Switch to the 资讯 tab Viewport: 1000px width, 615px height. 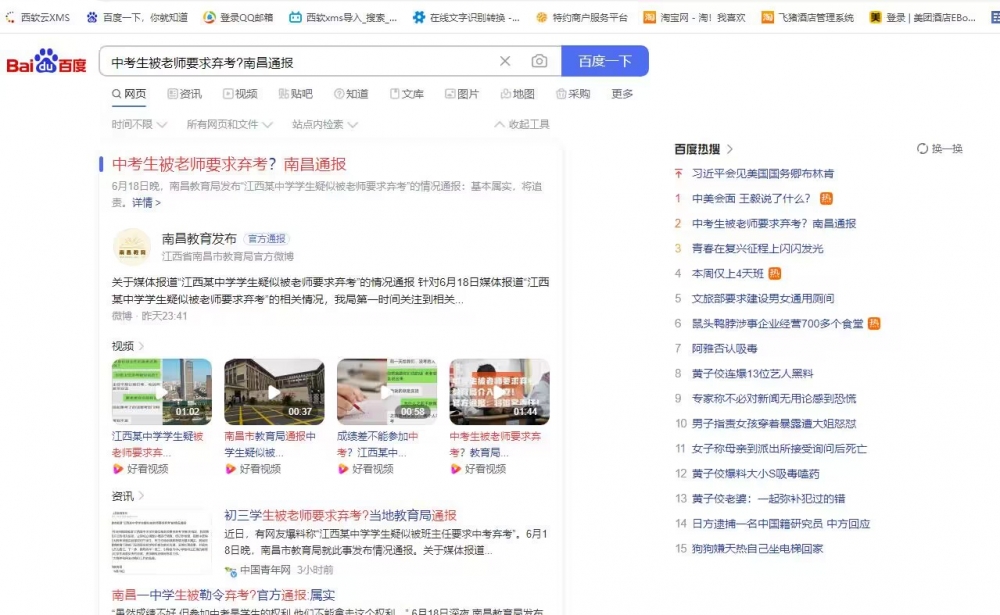click(x=184, y=94)
